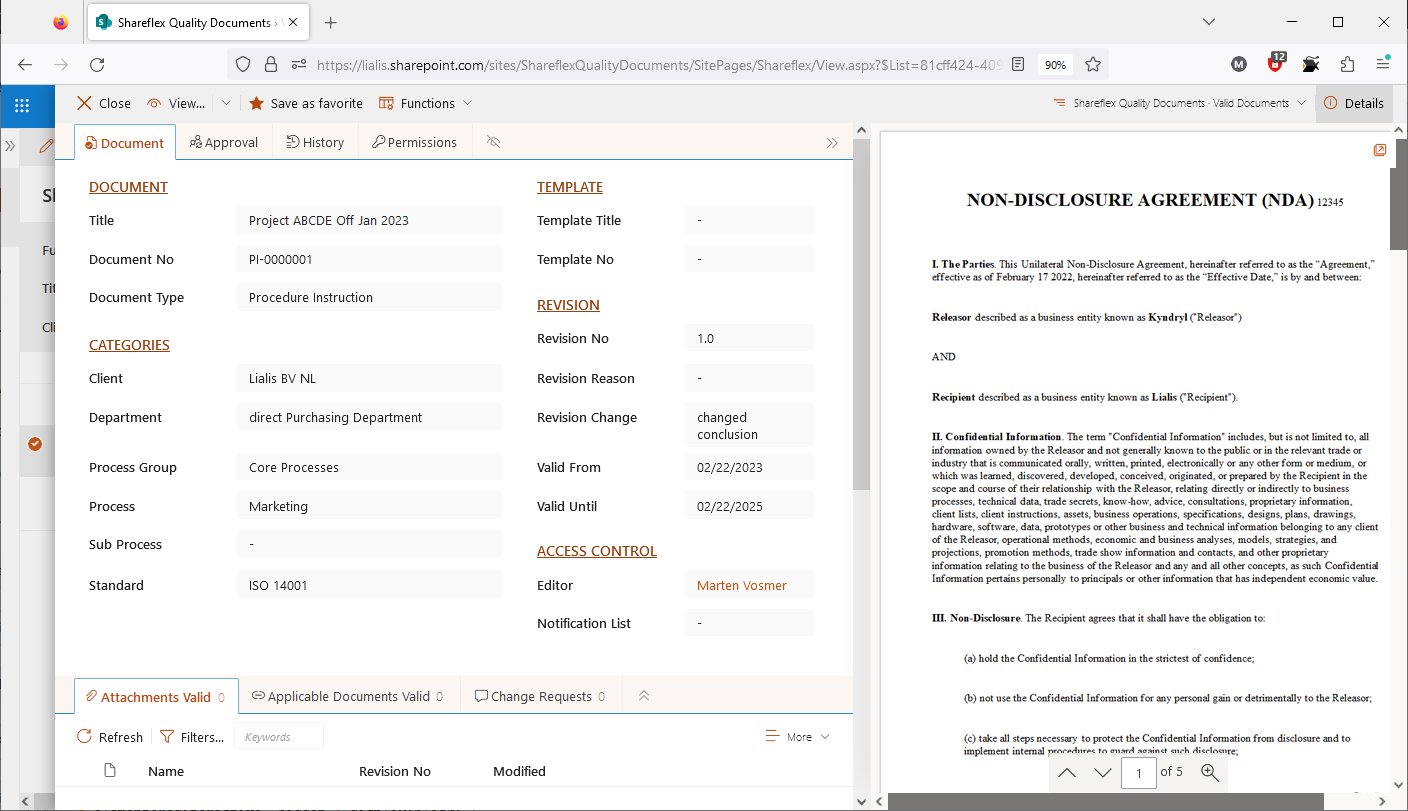Image resolution: width=1408 pixels, height=811 pixels.
Task: Sort by Modified column header
Action: click(x=519, y=771)
